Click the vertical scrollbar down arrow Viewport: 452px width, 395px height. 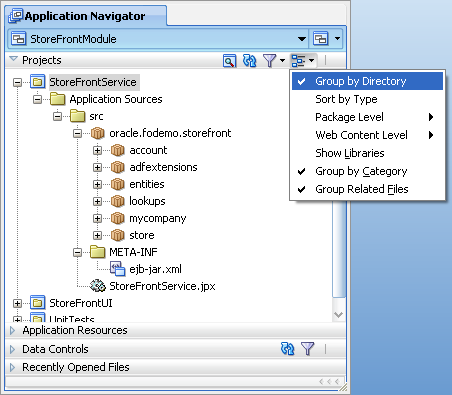pos(338,315)
